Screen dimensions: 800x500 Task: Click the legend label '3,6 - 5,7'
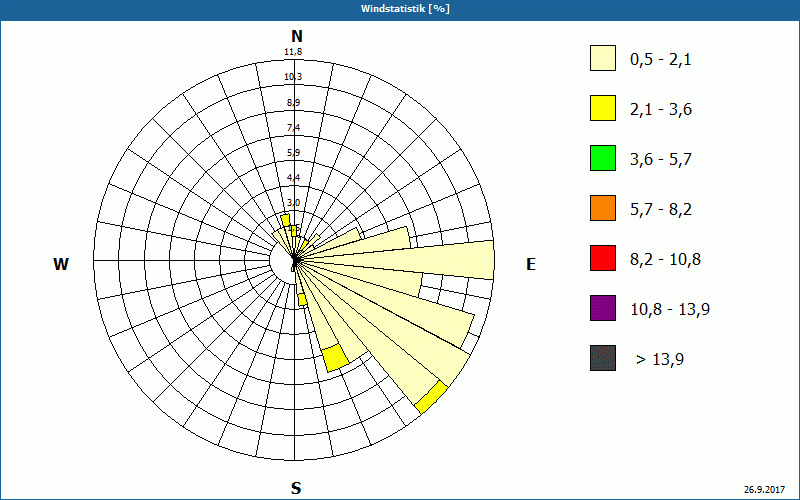click(x=661, y=160)
